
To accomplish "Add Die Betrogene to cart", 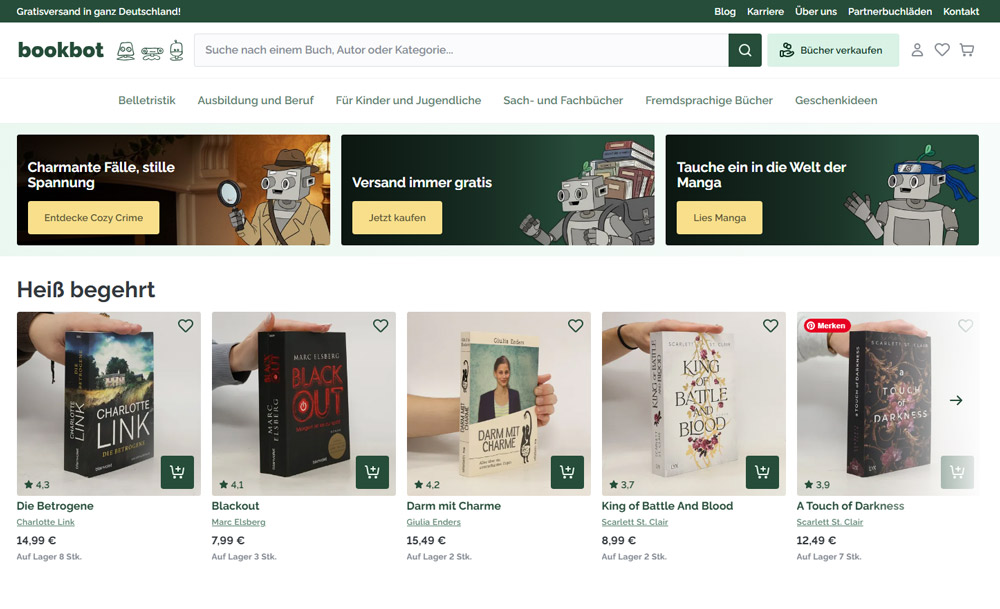I will (x=177, y=472).
